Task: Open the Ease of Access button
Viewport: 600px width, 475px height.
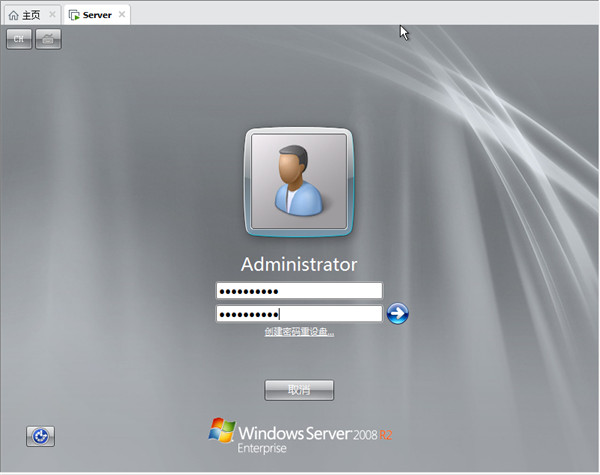Action: [41, 436]
